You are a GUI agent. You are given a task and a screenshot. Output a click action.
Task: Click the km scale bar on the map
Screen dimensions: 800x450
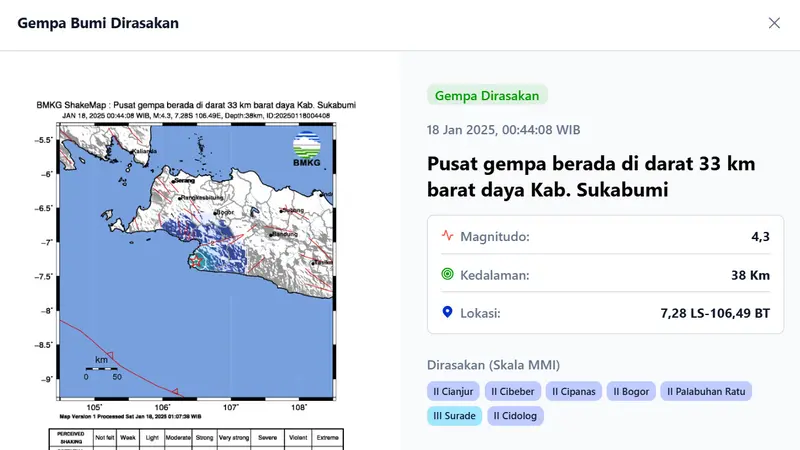pyautogui.click(x=102, y=368)
